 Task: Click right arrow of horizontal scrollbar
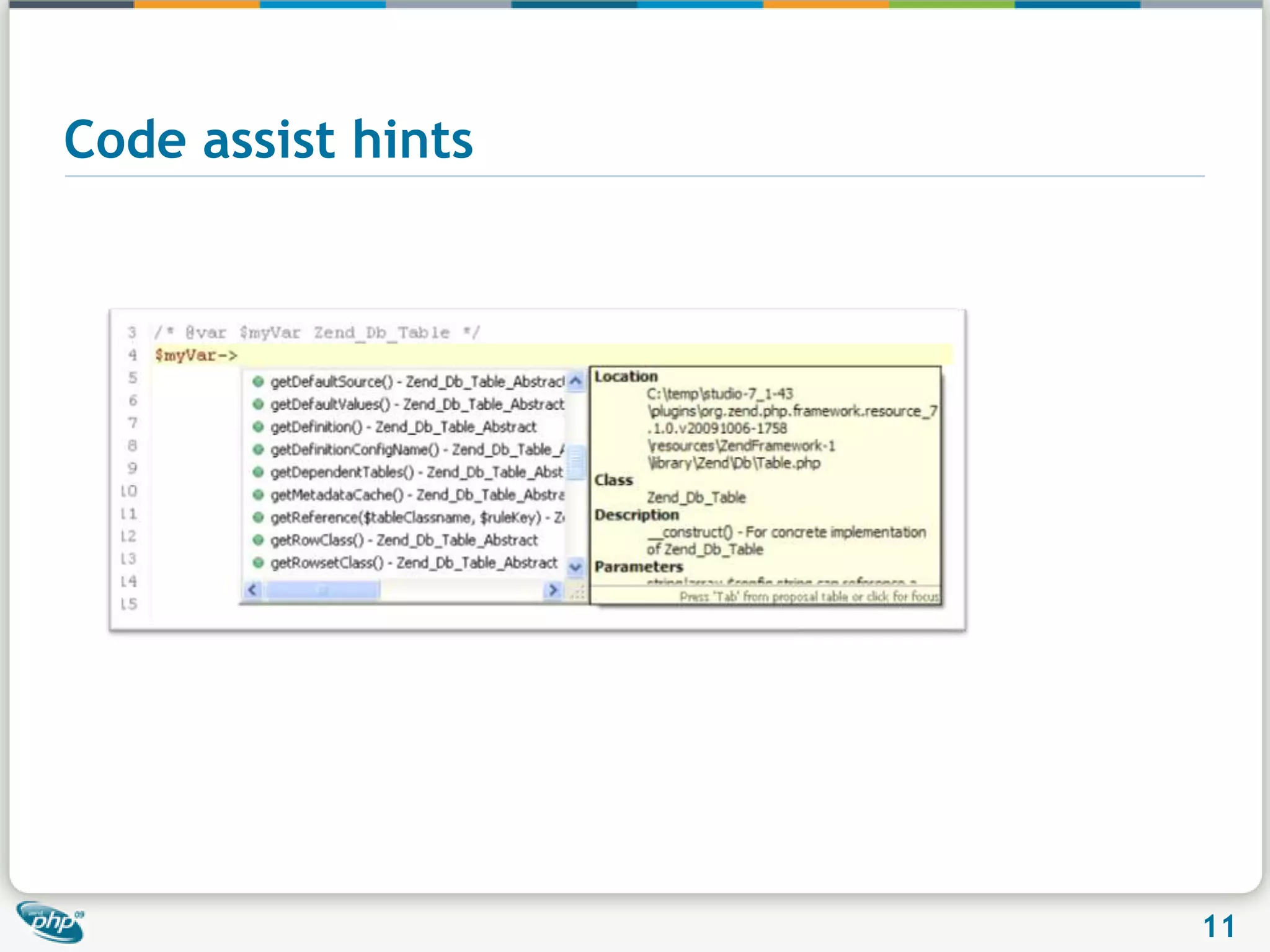tap(553, 590)
